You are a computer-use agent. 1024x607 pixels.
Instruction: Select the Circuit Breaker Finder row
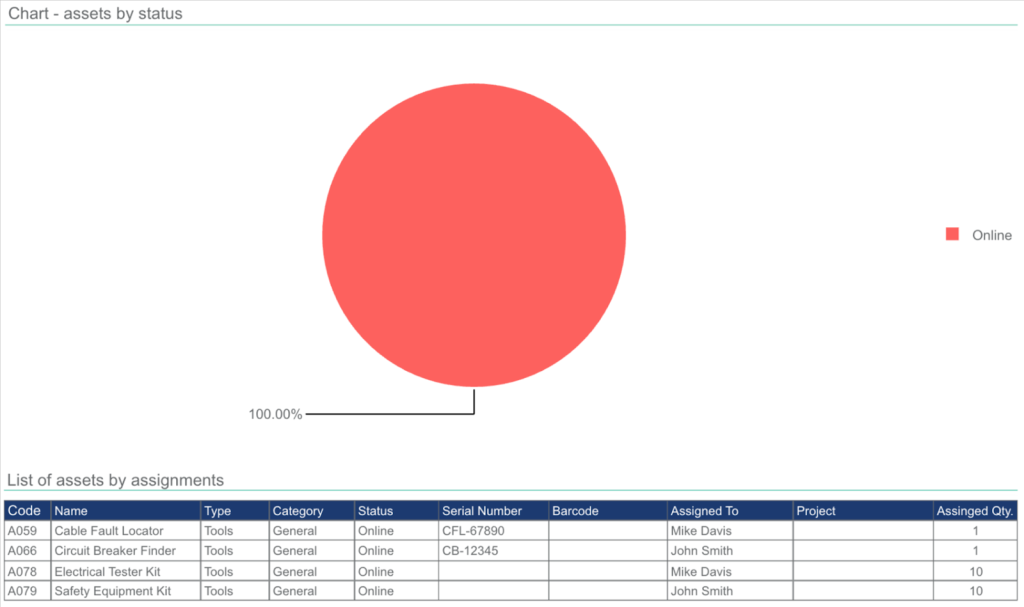click(115, 551)
